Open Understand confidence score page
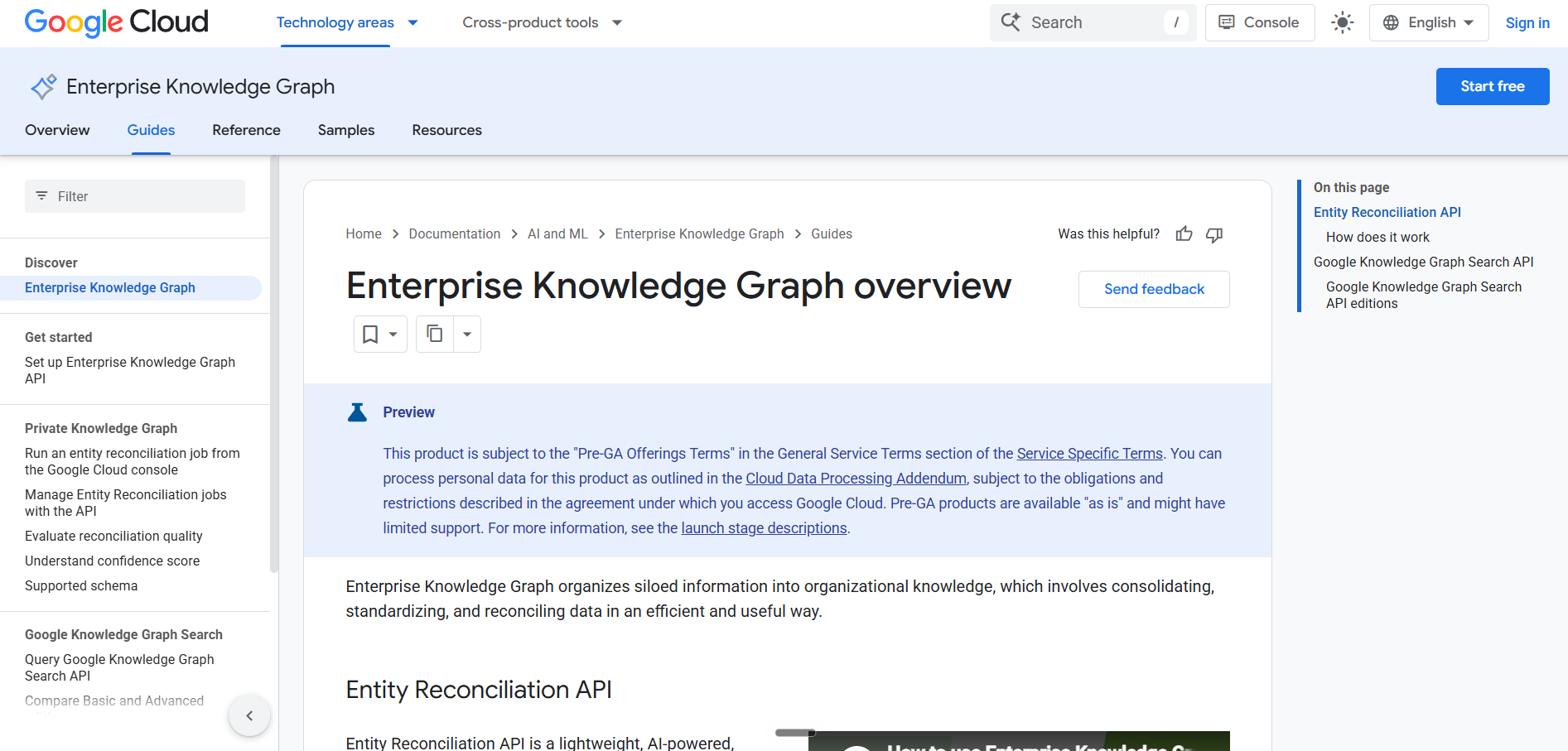 click(x=112, y=561)
